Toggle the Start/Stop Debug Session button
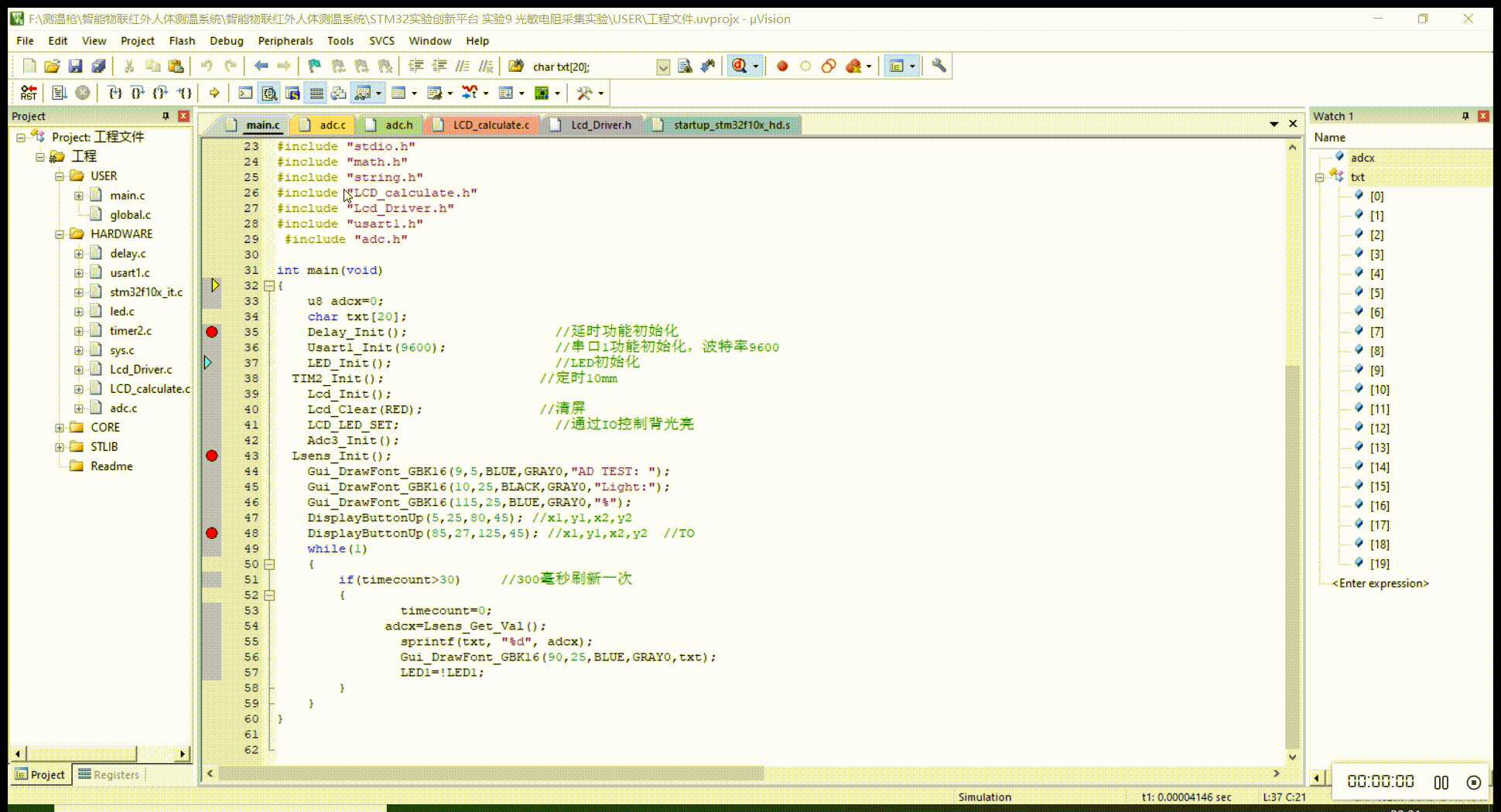Screen dimensions: 1501x812 point(740,67)
